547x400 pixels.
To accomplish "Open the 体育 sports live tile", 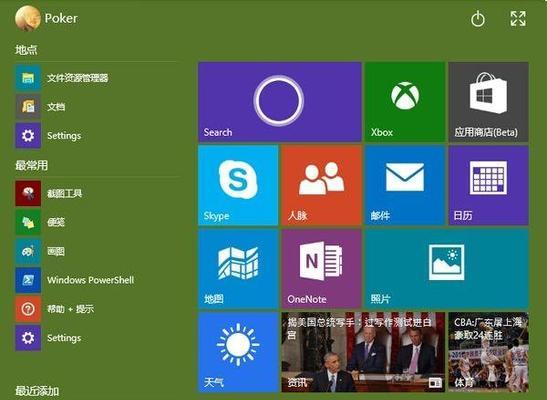I will [x=488, y=352].
